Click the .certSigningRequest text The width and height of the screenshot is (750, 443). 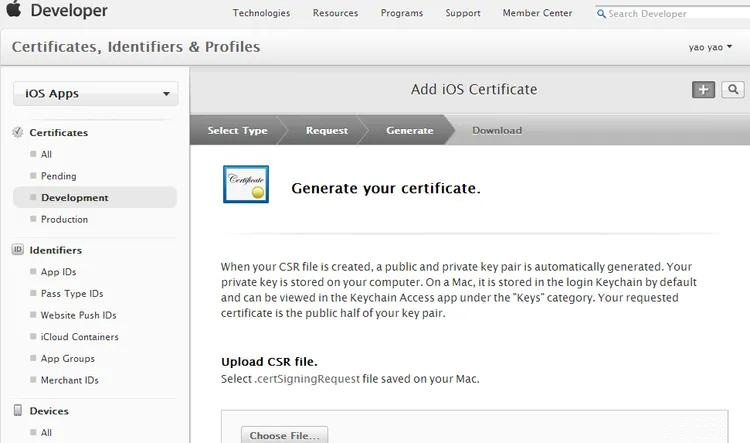coord(307,379)
